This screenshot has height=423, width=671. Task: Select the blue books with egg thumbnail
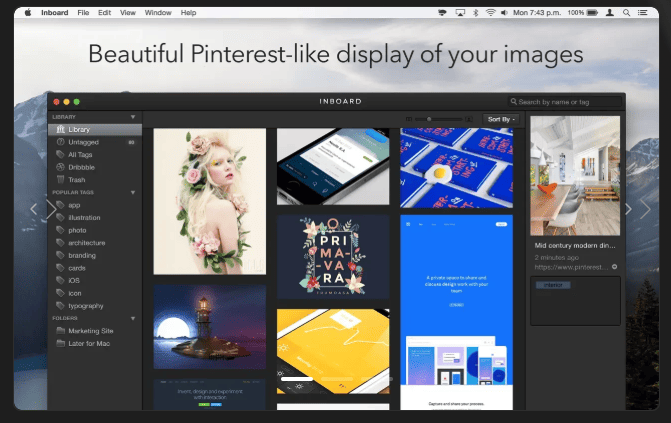click(456, 168)
